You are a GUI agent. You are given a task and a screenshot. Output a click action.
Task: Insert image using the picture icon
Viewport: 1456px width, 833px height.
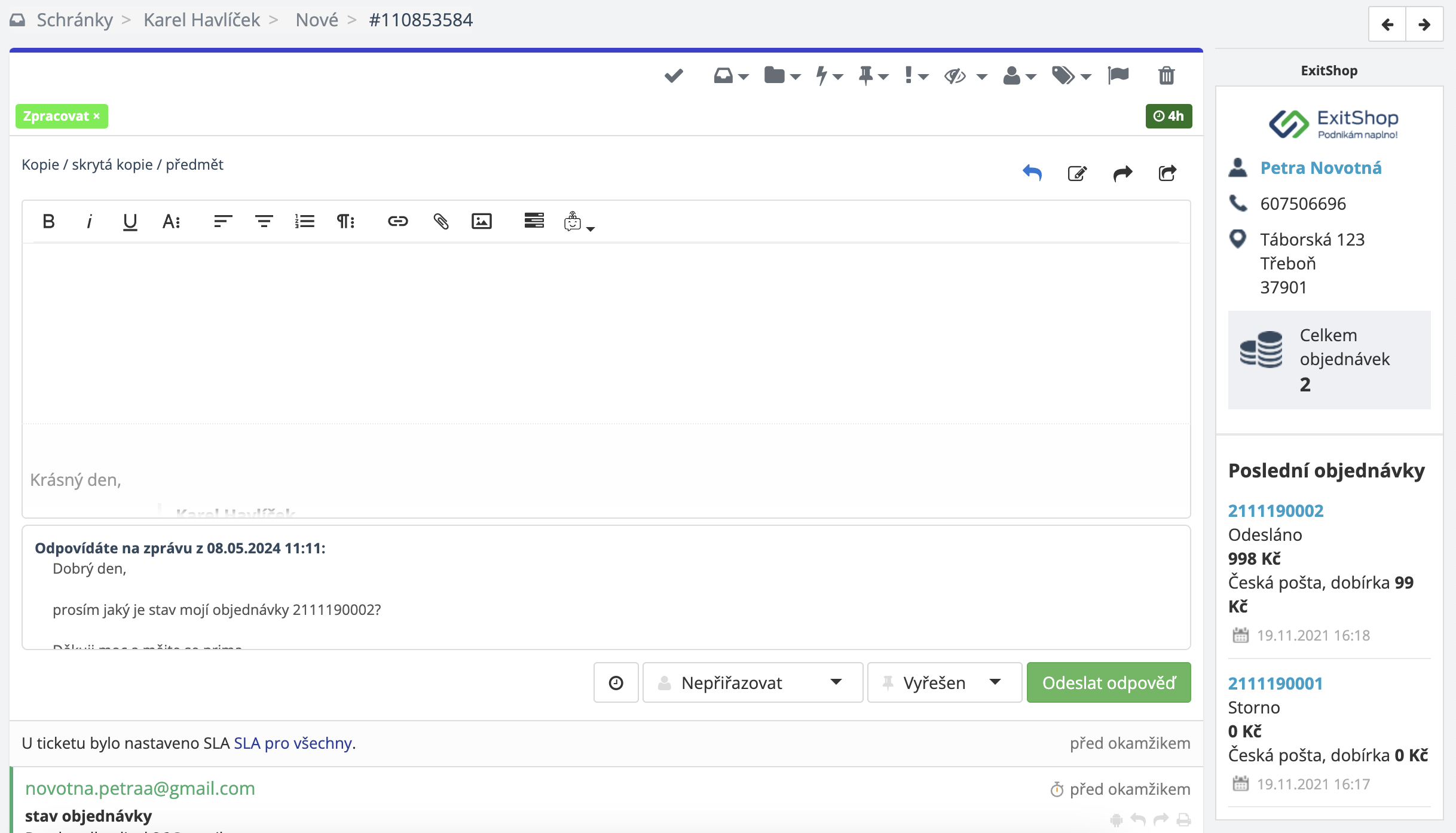pyautogui.click(x=481, y=222)
